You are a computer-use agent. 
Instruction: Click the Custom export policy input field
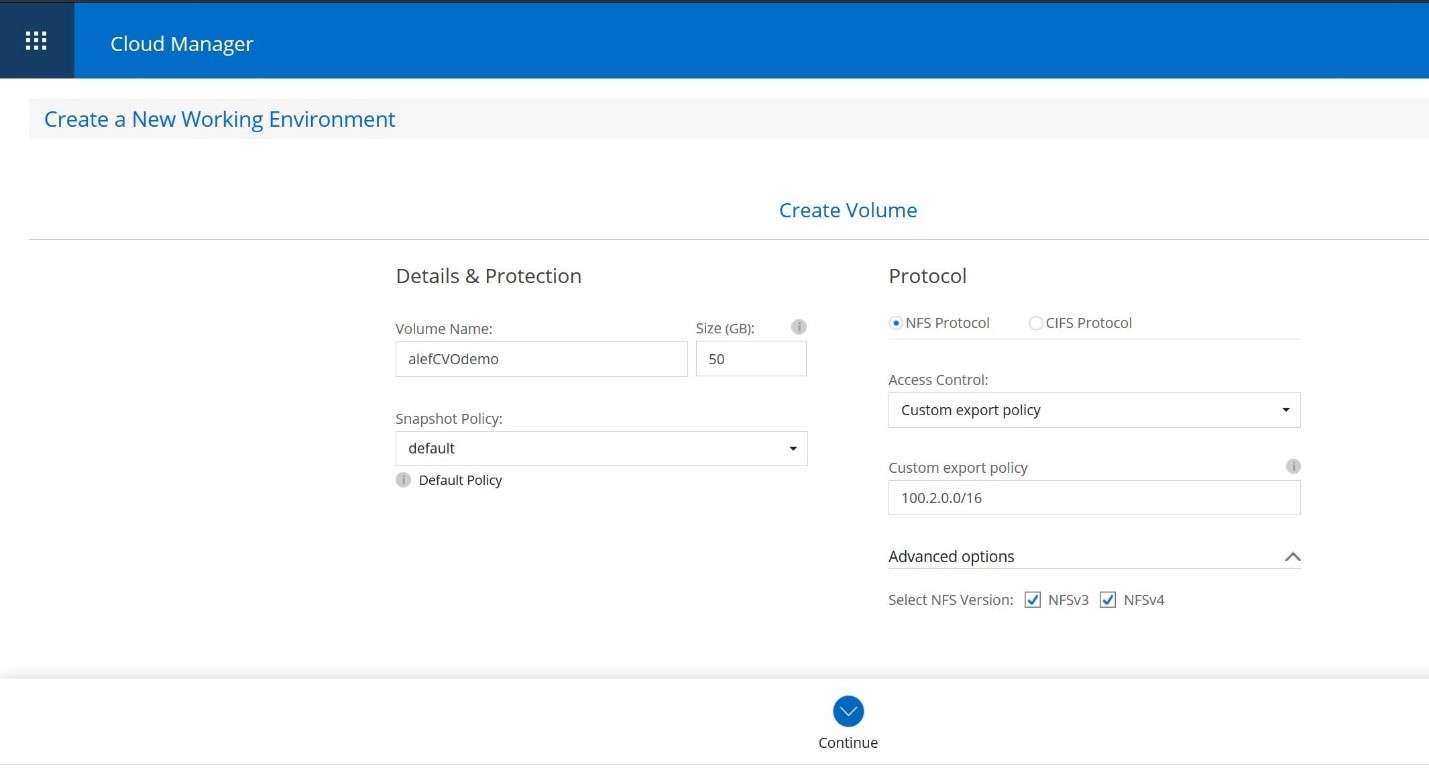click(x=1094, y=498)
